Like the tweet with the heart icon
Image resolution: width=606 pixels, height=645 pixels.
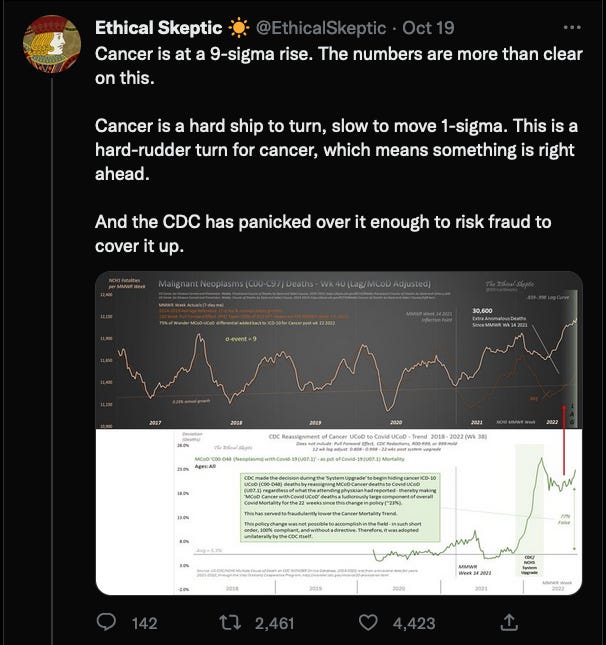373,622
